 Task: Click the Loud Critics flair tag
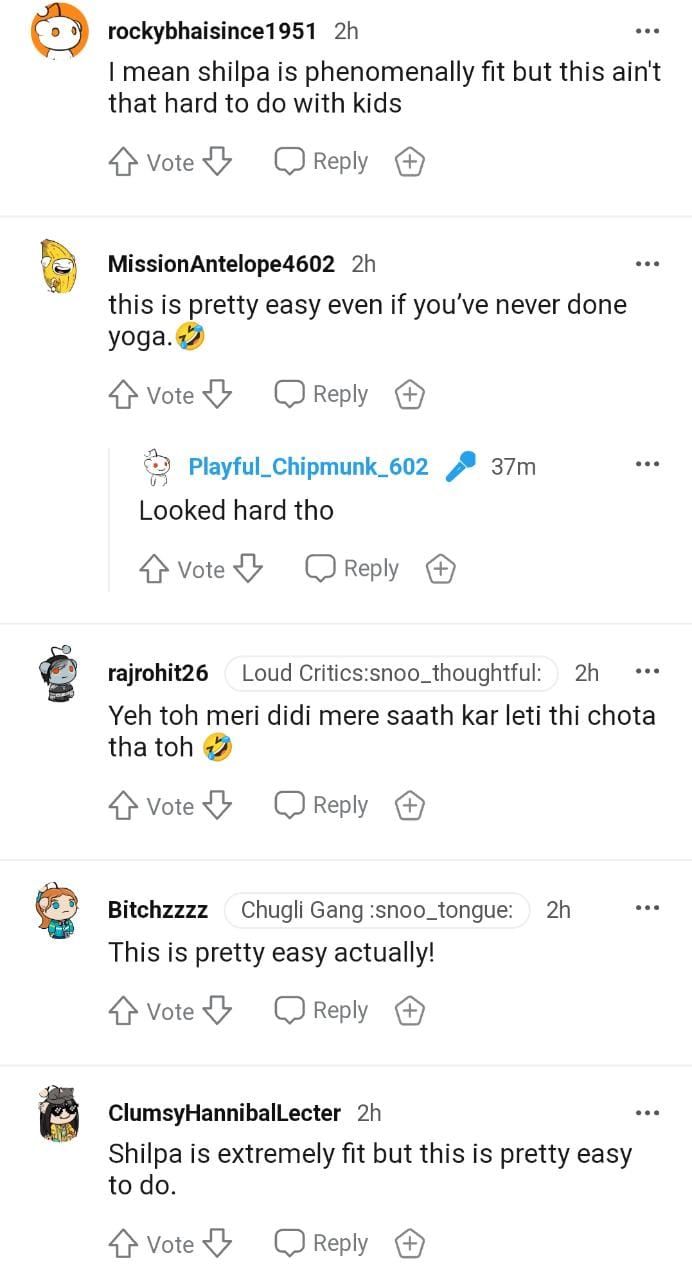click(x=391, y=673)
